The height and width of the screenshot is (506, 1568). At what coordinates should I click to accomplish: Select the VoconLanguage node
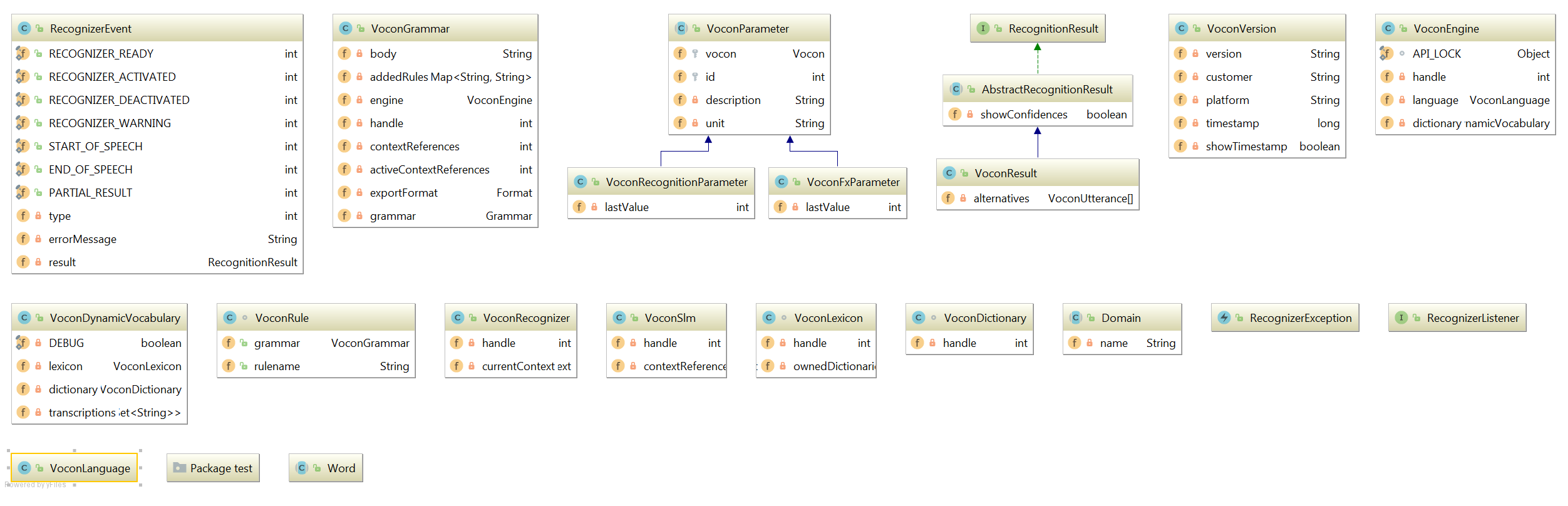75,468
